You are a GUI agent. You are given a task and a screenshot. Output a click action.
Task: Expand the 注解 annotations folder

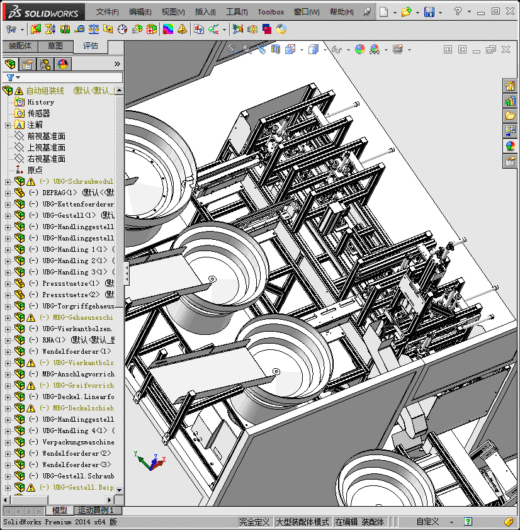(x=8, y=125)
